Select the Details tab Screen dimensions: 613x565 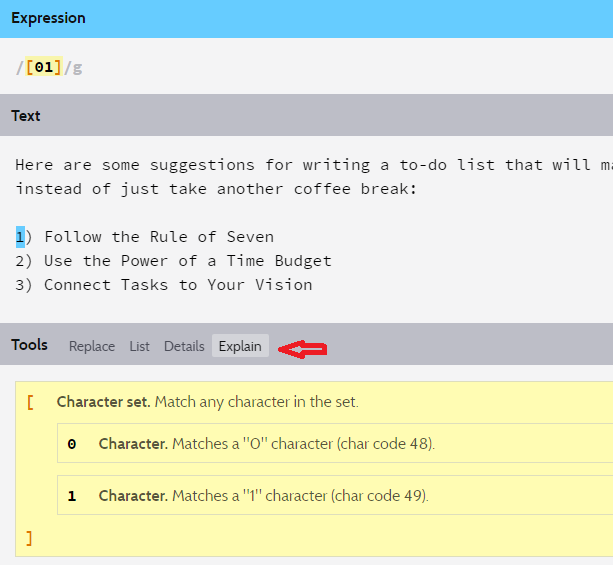(184, 346)
